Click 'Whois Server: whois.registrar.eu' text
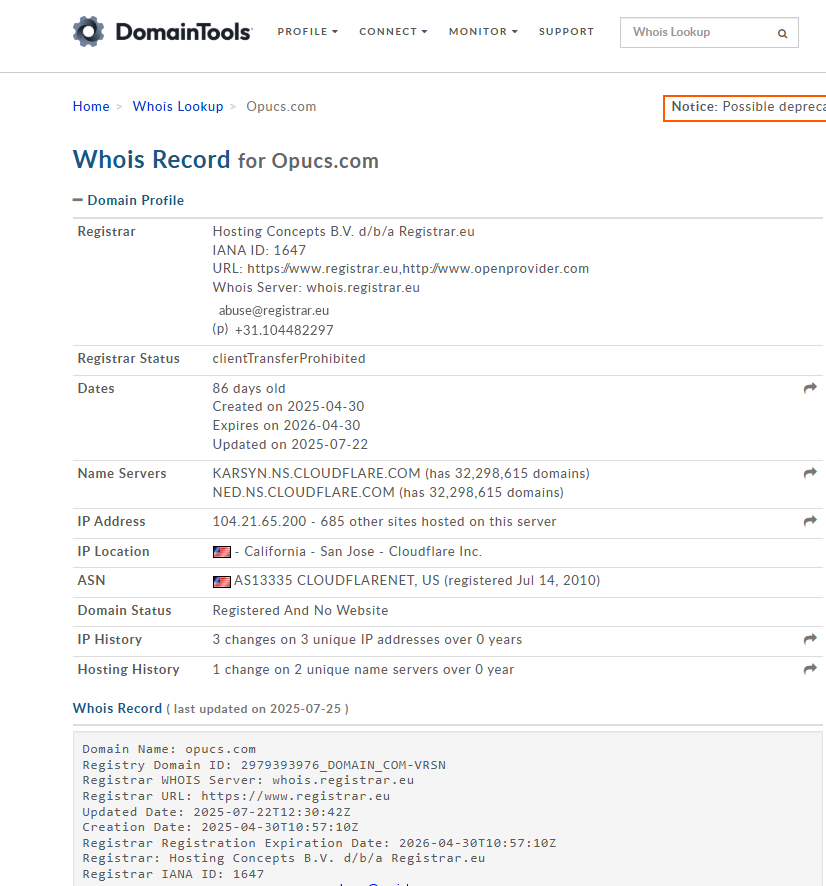The image size is (826, 886). (316, 288)
